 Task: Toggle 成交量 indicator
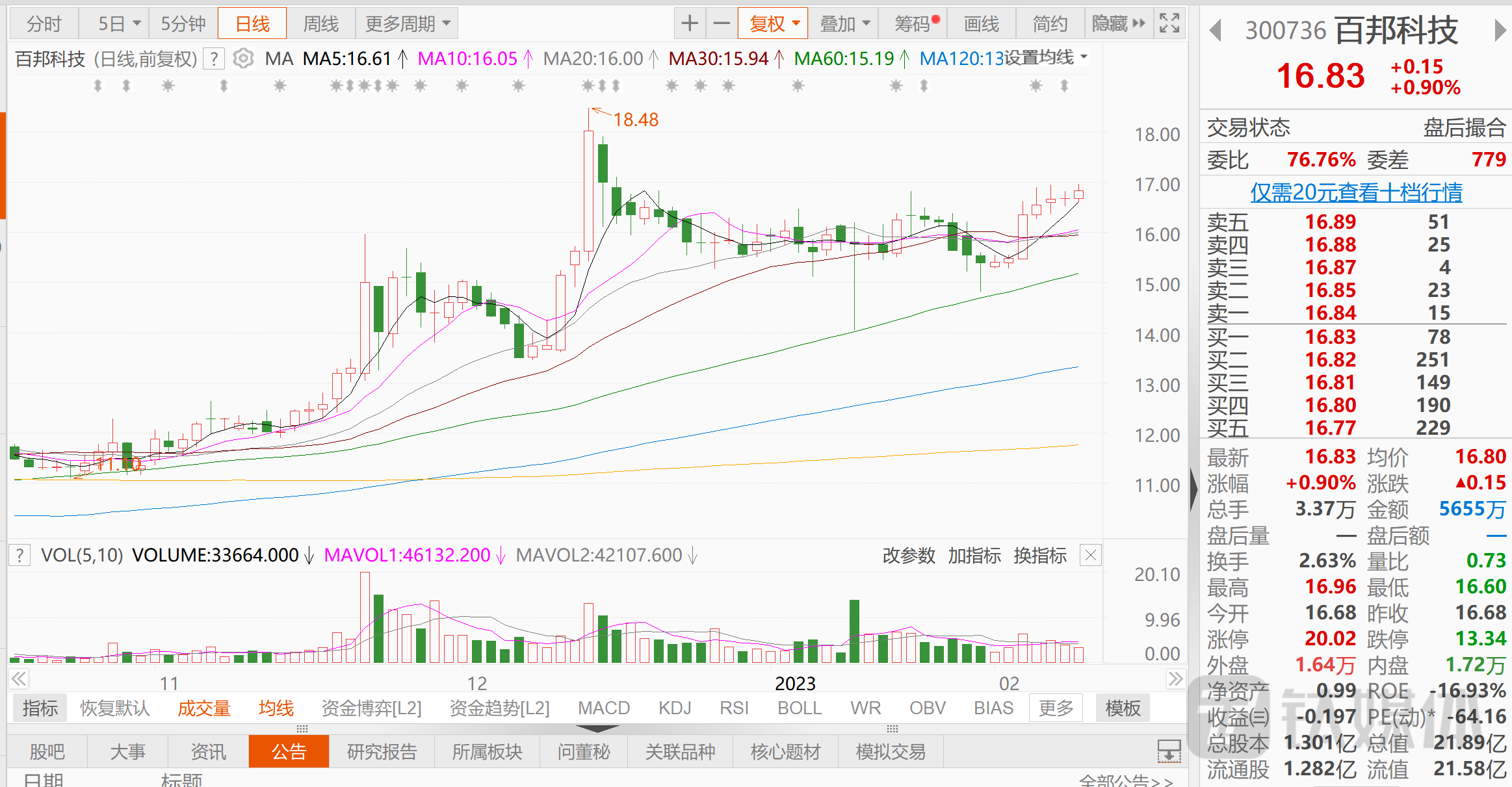coord(204,708)
